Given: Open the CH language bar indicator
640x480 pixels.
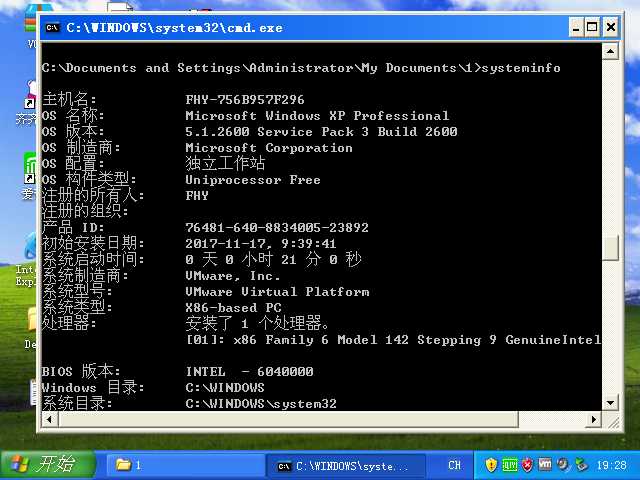Looking at the screenshot, I should [454, 465].
